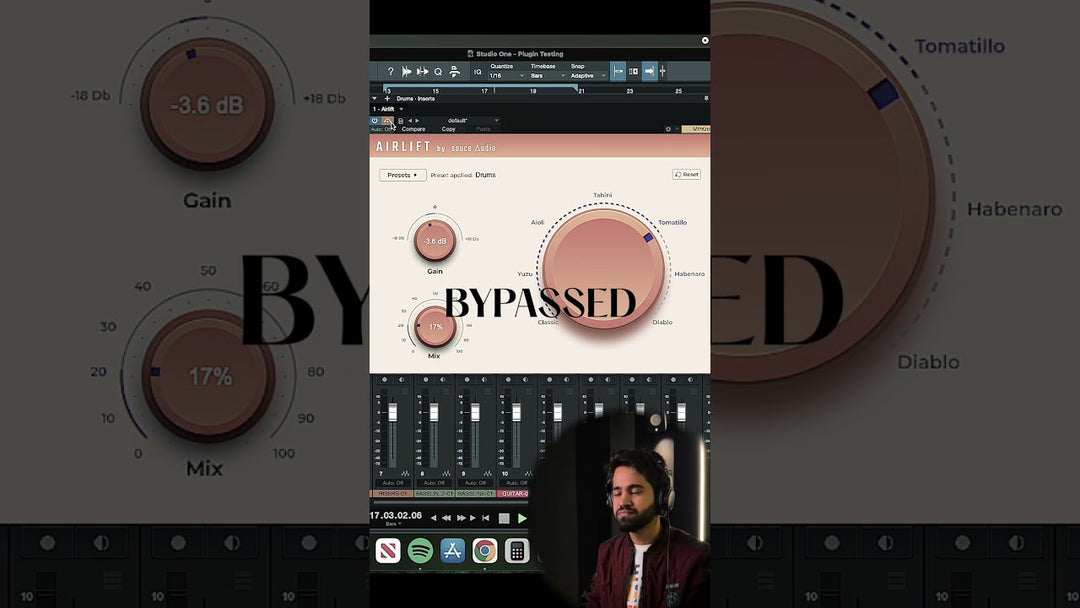
Task: Open plugin gear settings icon
Action: coord(668,129)
